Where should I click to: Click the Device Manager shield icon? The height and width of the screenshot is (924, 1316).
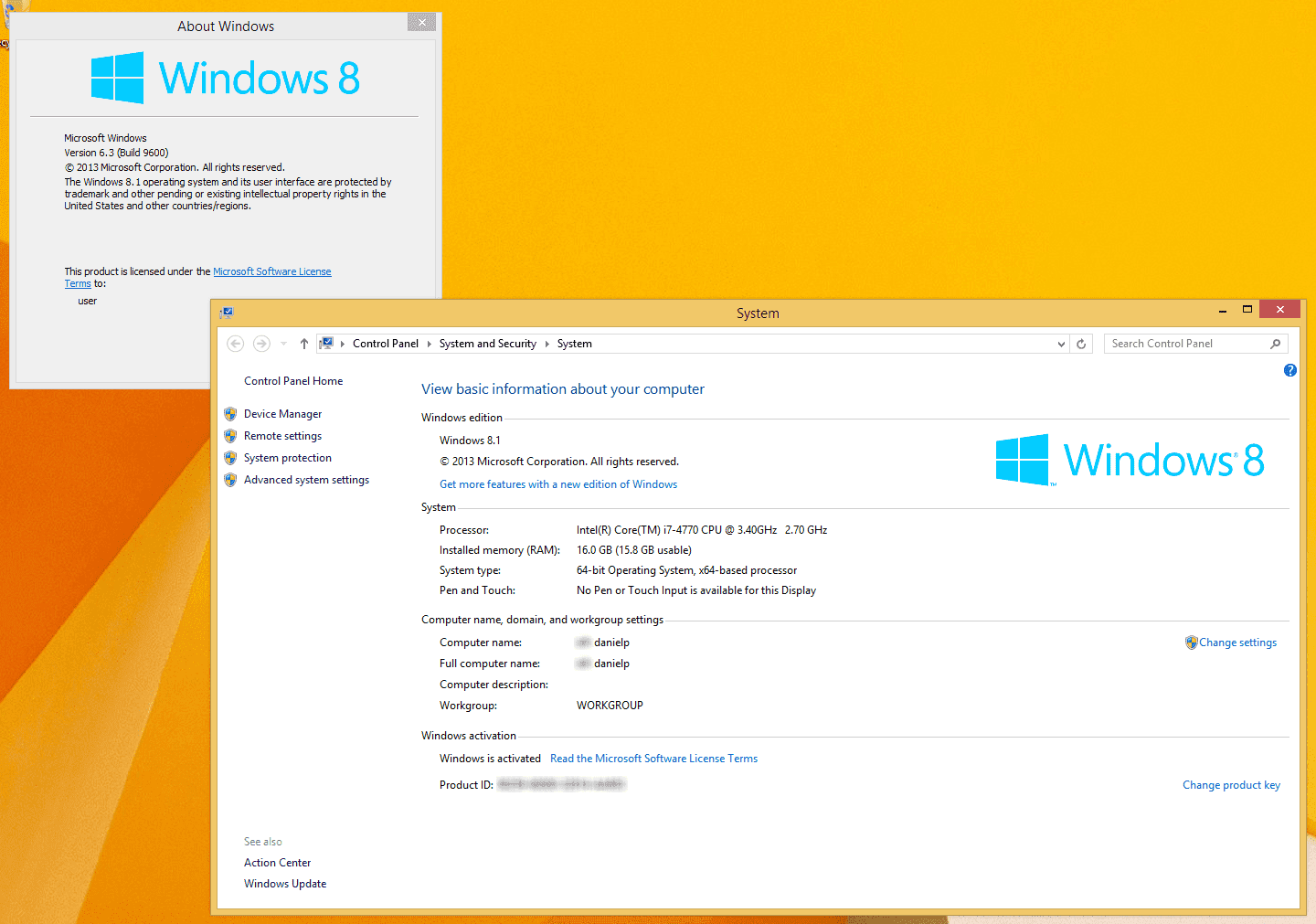(230, 414)
